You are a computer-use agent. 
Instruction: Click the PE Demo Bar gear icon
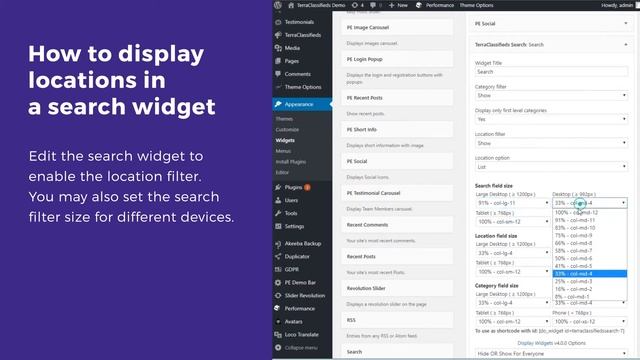pyautogui.click(x=278, y=283)
